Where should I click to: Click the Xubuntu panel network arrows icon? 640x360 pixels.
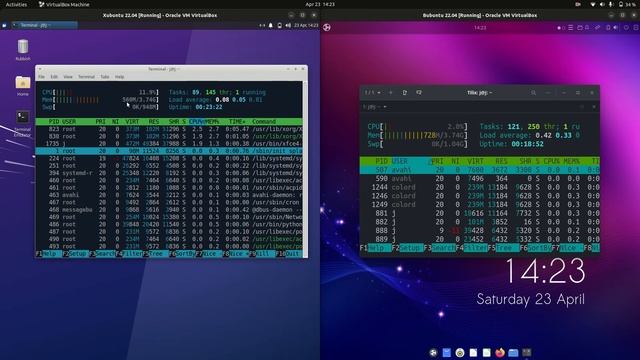[262, 25]
